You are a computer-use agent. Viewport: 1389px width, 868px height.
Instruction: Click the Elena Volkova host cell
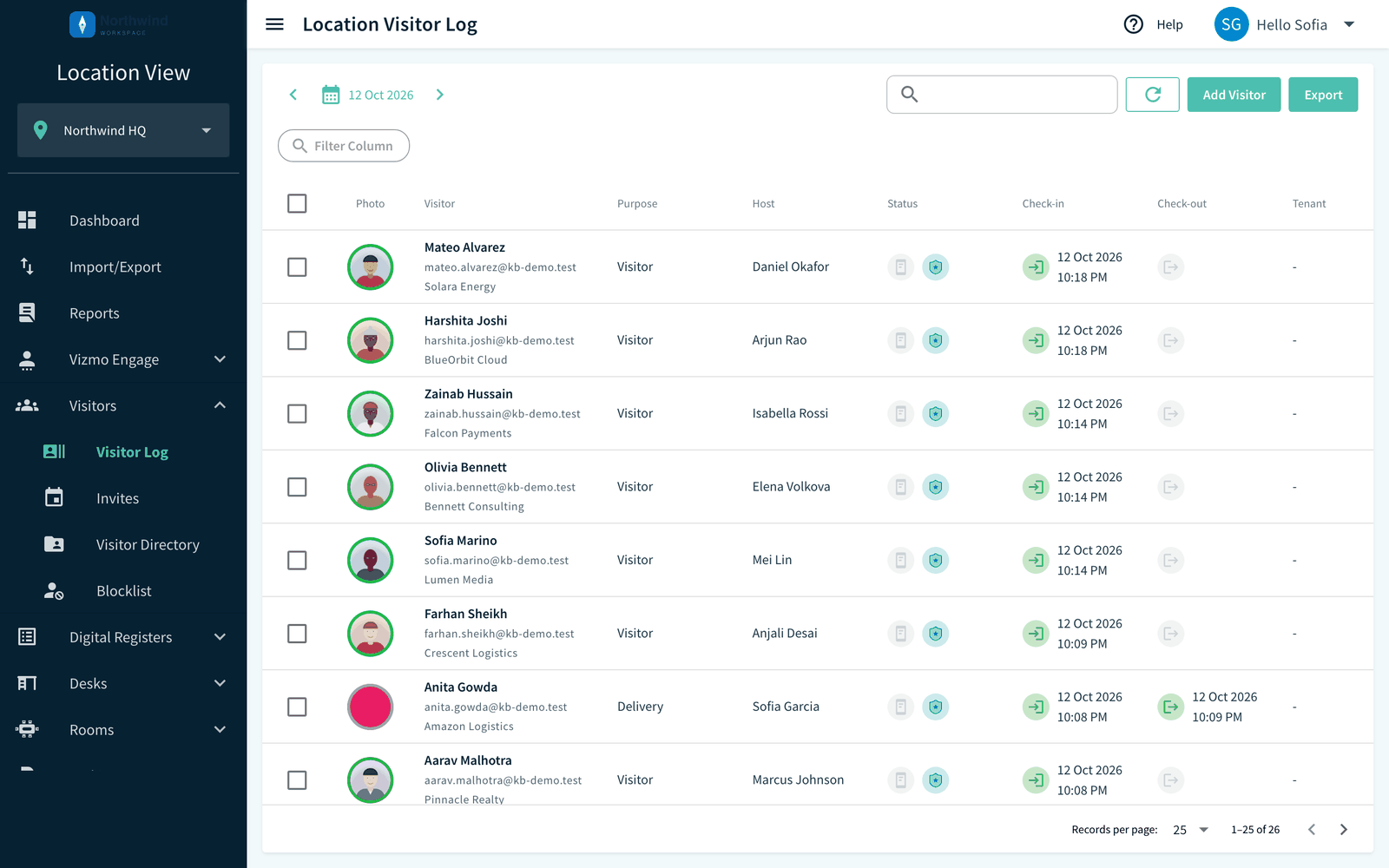[791, 487]
